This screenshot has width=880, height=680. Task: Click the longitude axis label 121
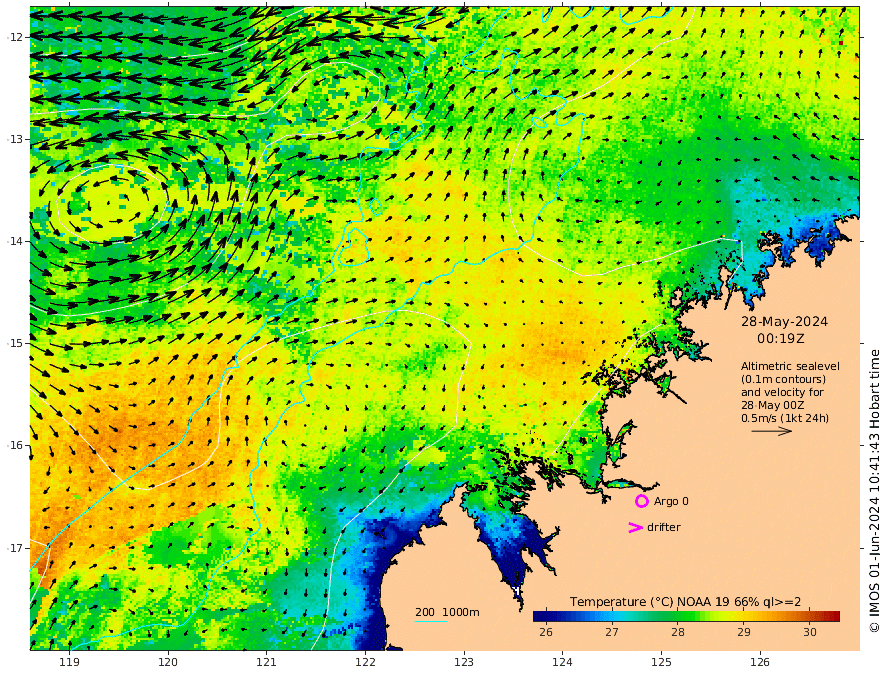pos(267,663)
